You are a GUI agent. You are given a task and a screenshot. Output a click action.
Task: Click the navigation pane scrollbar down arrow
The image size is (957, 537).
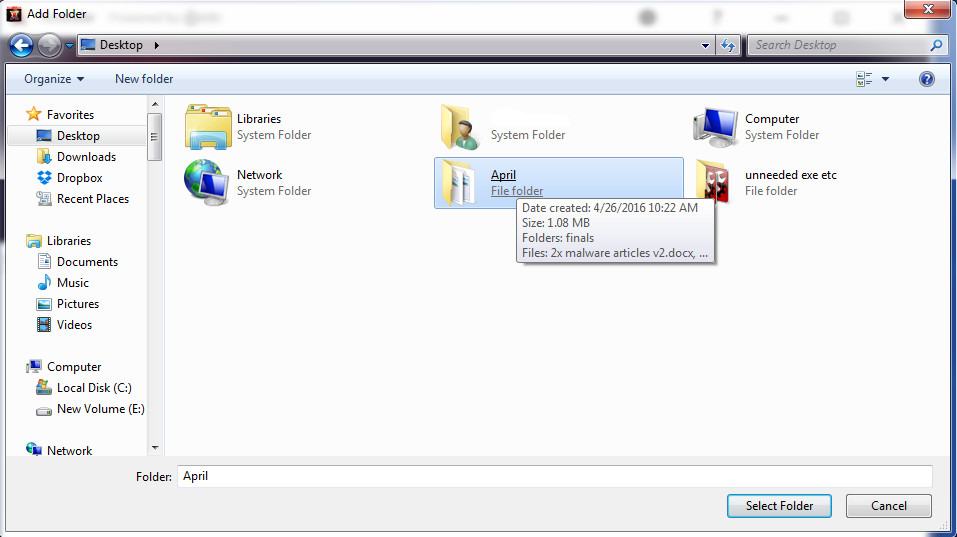[155, 447]
